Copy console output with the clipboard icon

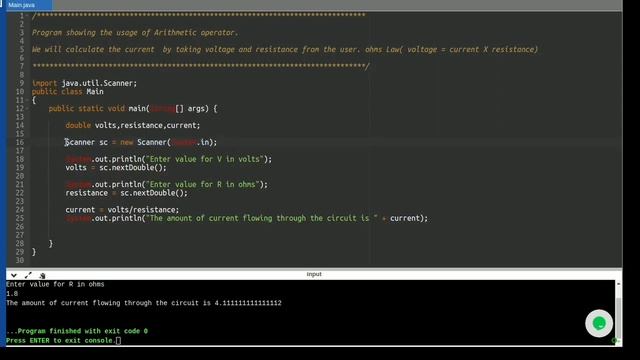(x=42, y=276)
